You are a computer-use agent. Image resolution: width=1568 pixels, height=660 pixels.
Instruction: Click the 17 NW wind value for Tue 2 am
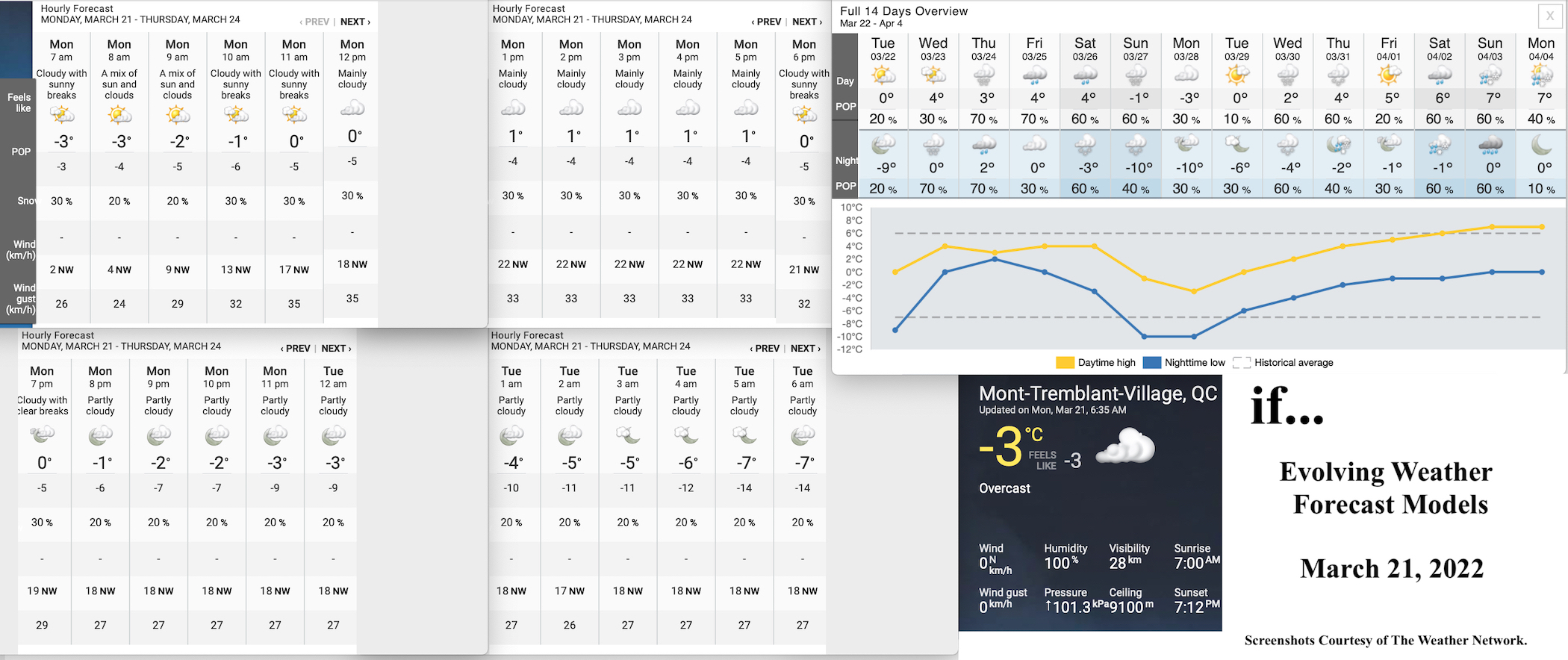click(570, 591)
